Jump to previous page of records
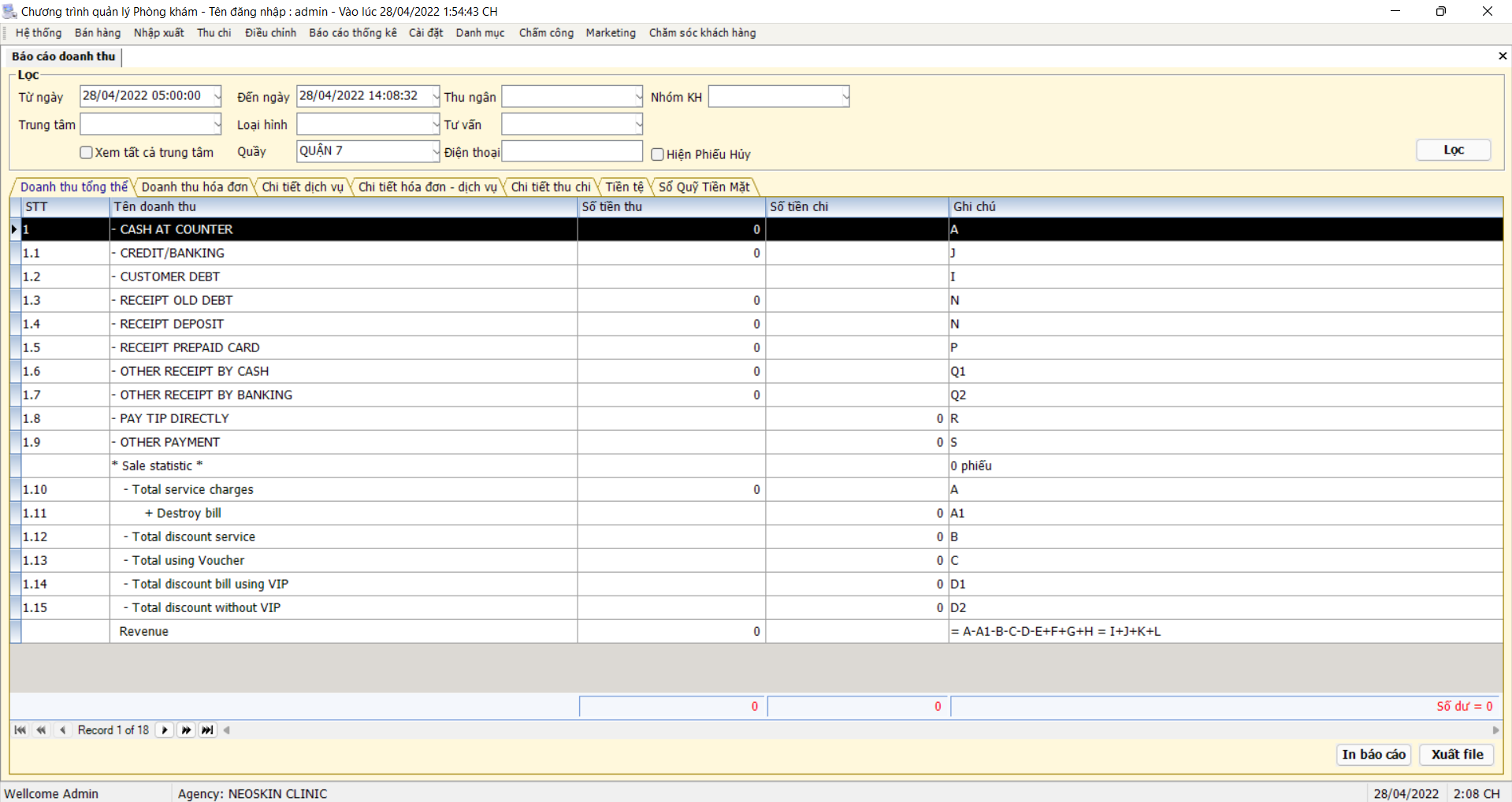 41,730
